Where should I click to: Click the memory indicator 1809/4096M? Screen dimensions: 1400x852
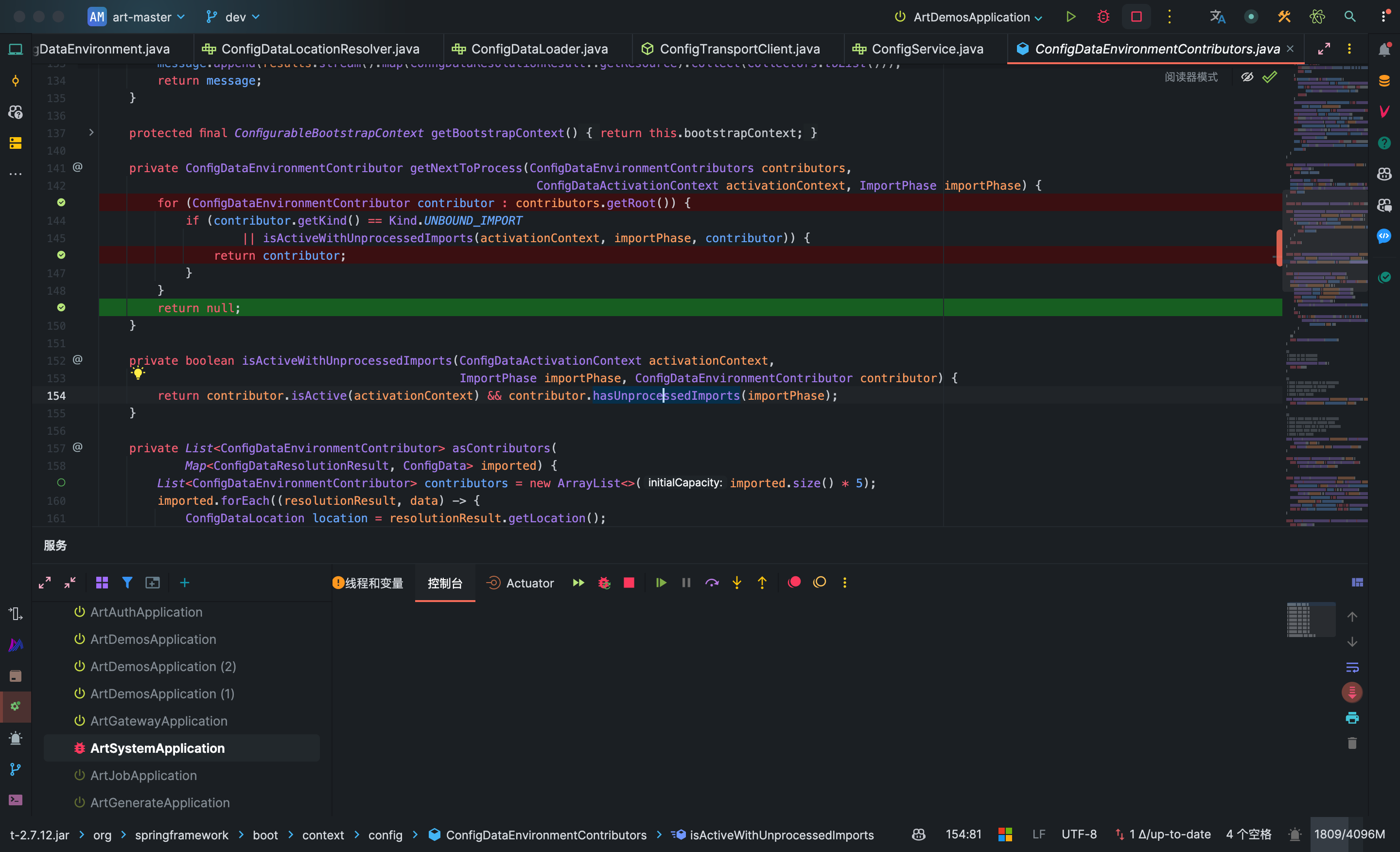(x=1349, y=834)
